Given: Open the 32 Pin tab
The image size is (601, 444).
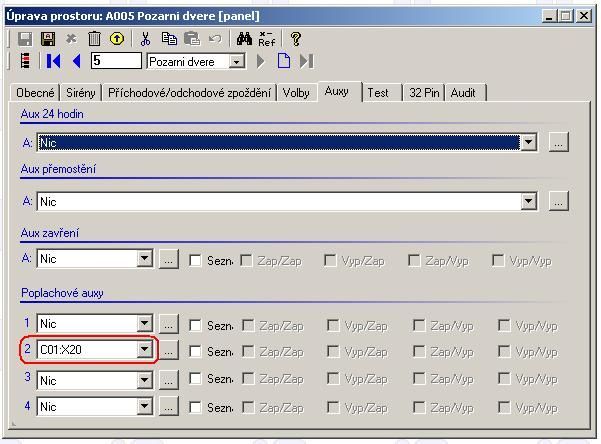Looking at the screenshot, I should tap(423, 92).
